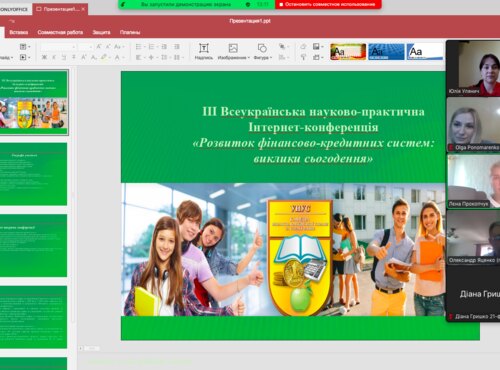
Task: Select the second slide thumbnail
Action: click(33, 174)
